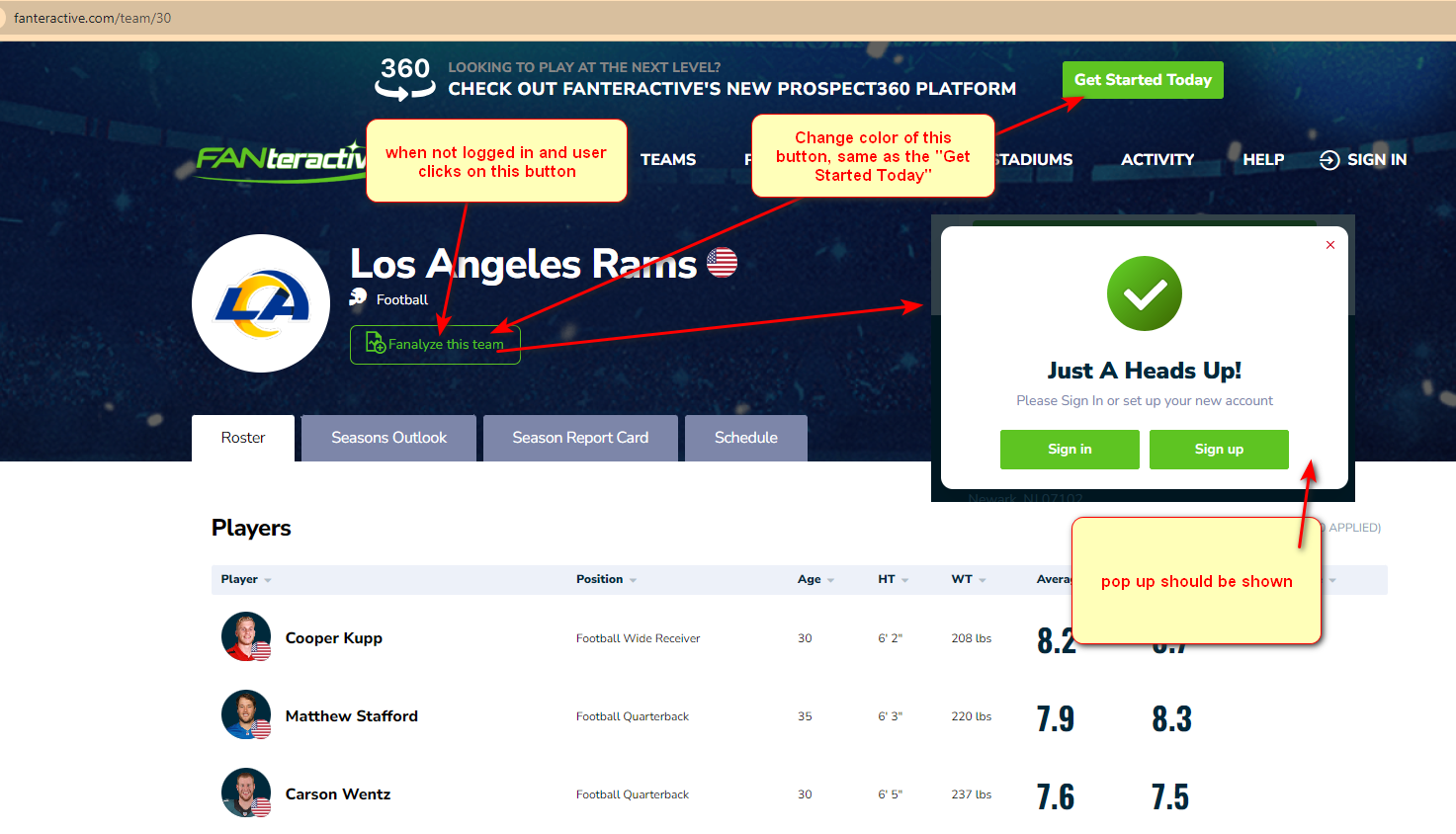Click Cooper Kupp's Football Wide Receiver position
This screenshot has height=834, width=1456.
[638, 638]
